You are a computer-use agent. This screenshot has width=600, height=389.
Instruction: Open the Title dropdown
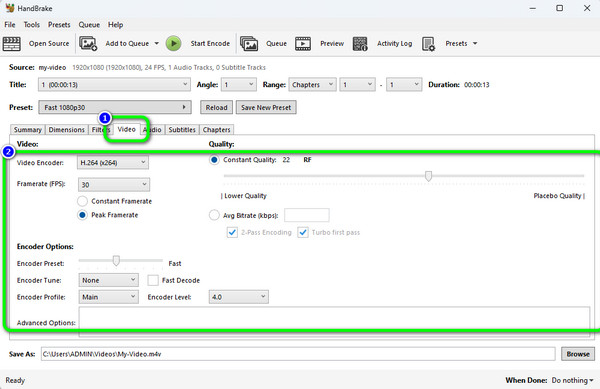pos(114,85)
